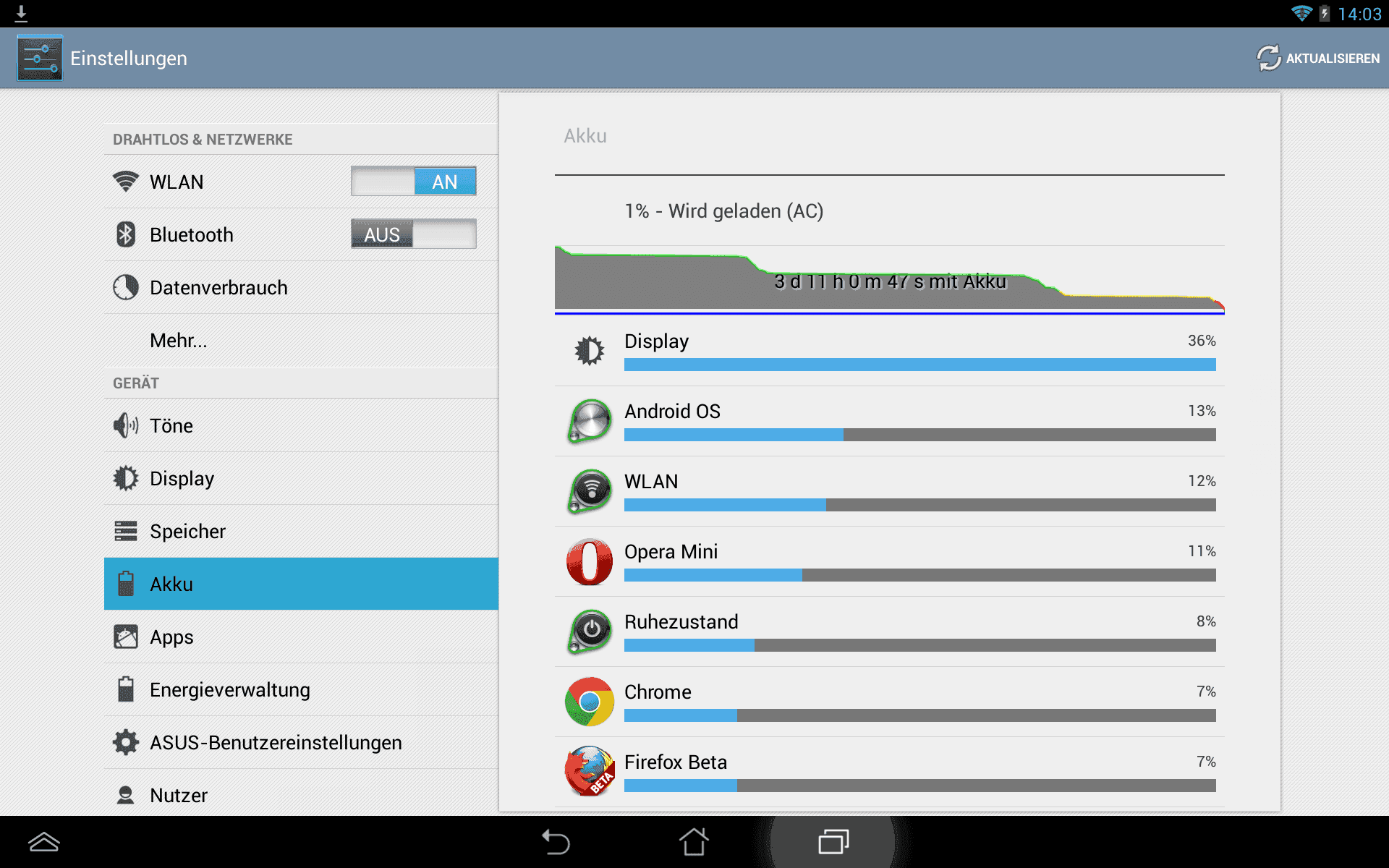Open Energieverwaltung settings
This screenshot has height=868, width=1389.
[x=301, y=689]
